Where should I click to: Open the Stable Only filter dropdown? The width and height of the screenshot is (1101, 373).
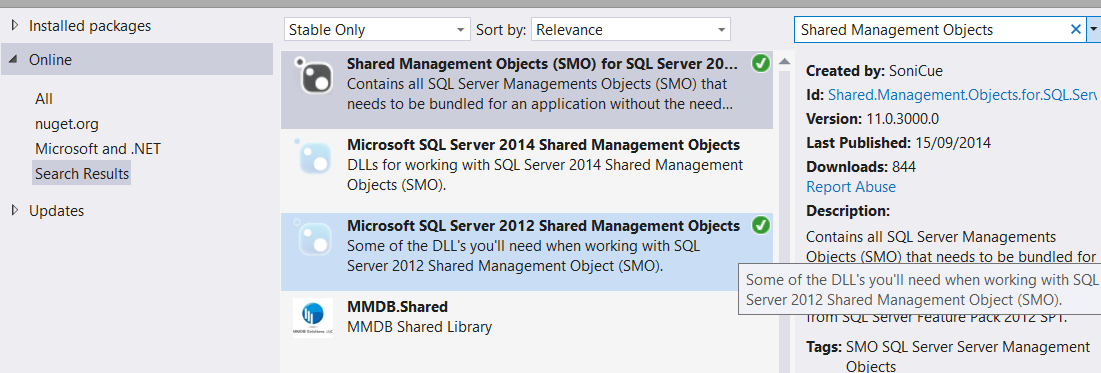point(377,30)
